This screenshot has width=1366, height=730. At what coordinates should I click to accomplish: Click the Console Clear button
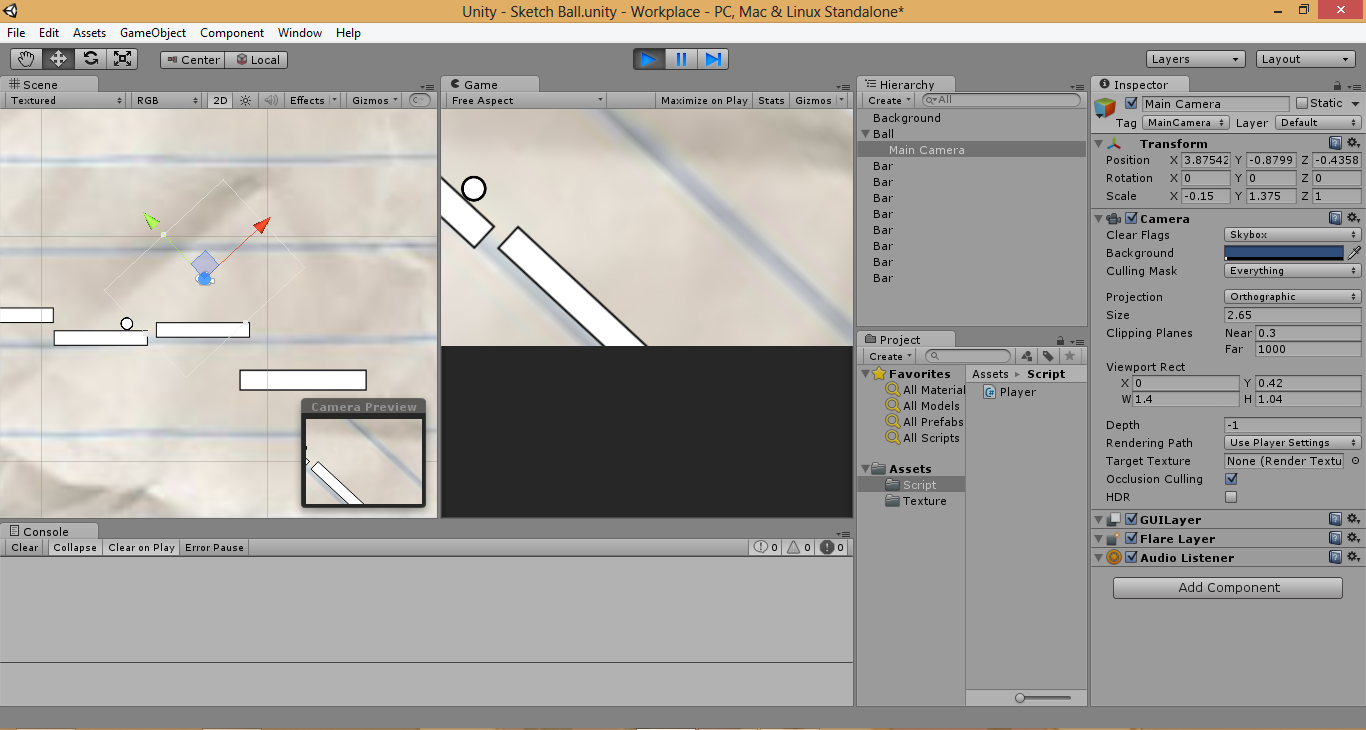25,547
